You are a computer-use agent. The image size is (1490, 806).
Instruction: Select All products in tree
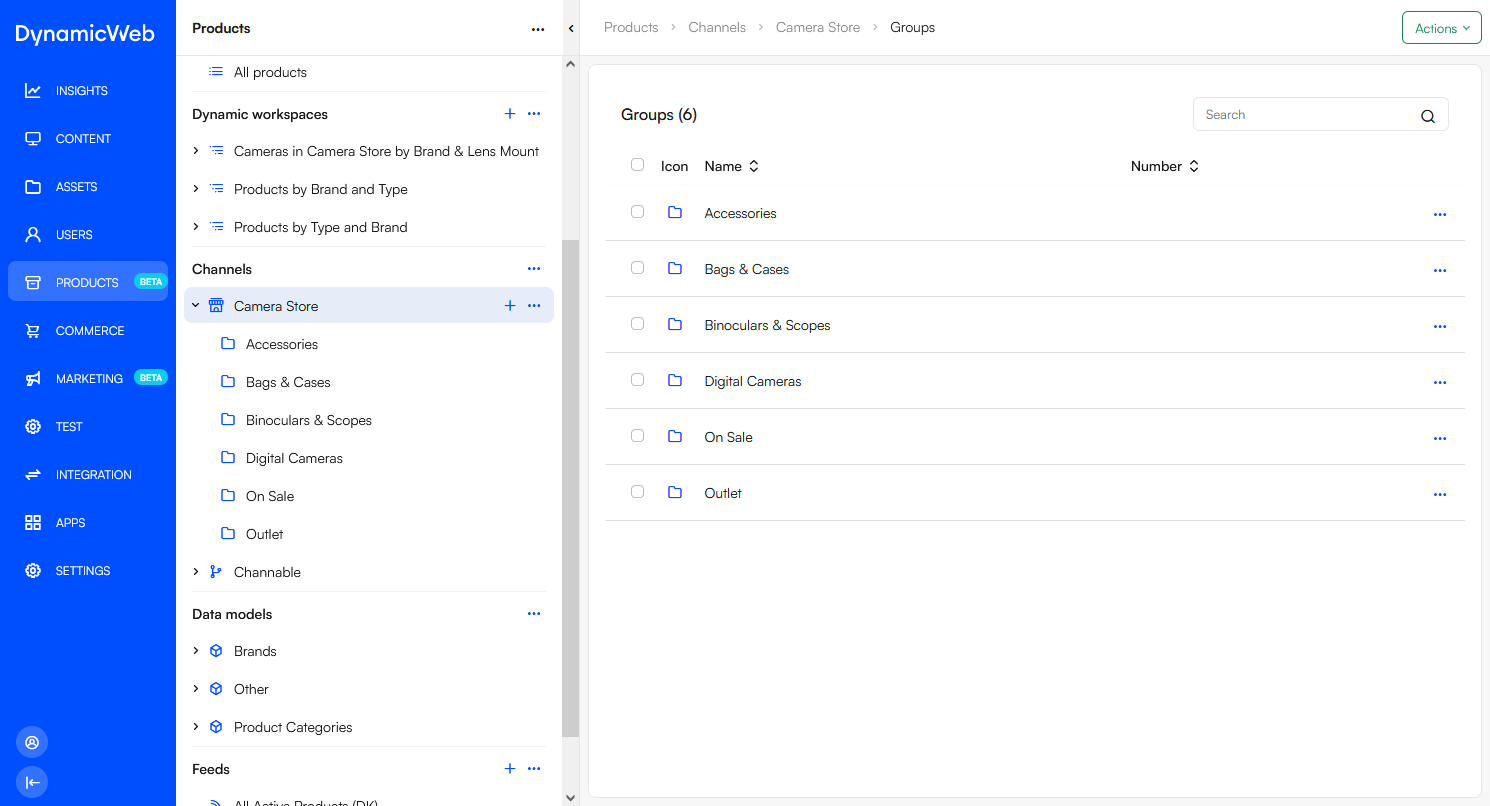[270, 72]
